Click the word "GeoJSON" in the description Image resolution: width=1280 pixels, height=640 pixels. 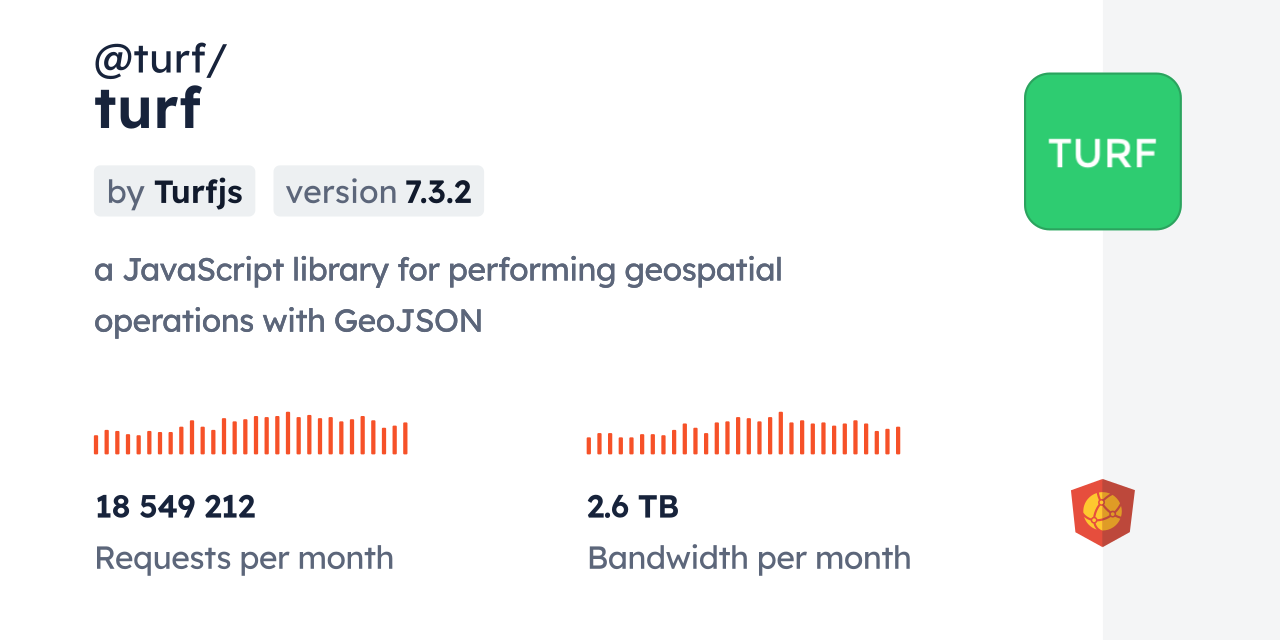tap(408, 321)
